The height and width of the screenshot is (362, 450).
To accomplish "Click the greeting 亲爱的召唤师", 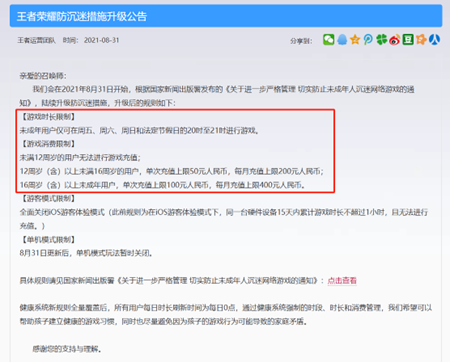I will pyautogui.click(x=43, y=76).
